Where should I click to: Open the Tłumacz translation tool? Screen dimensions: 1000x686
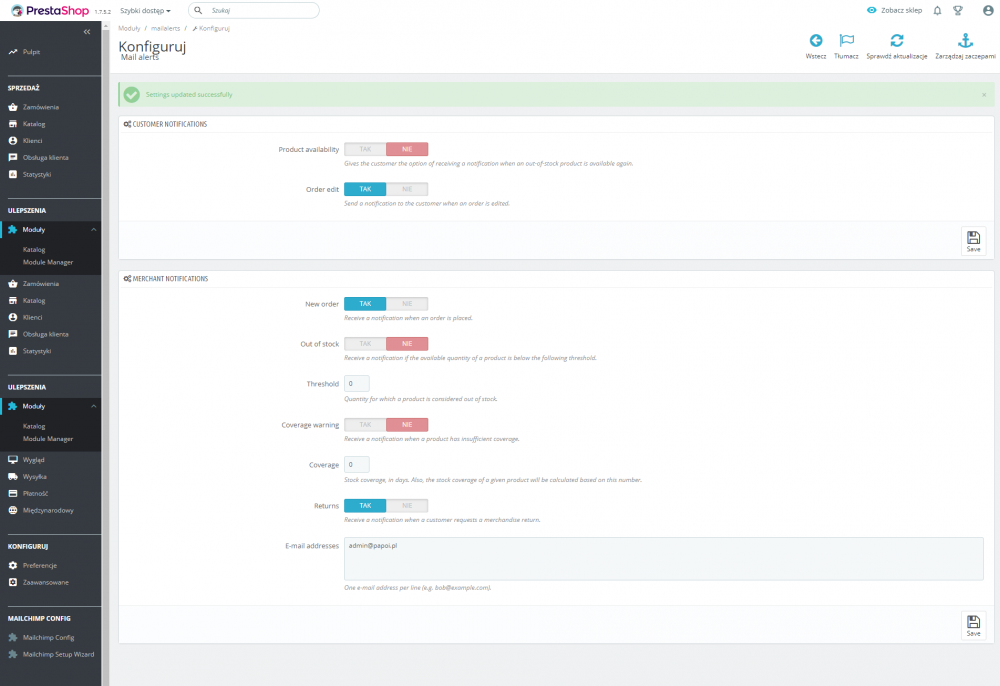[846, 44]
